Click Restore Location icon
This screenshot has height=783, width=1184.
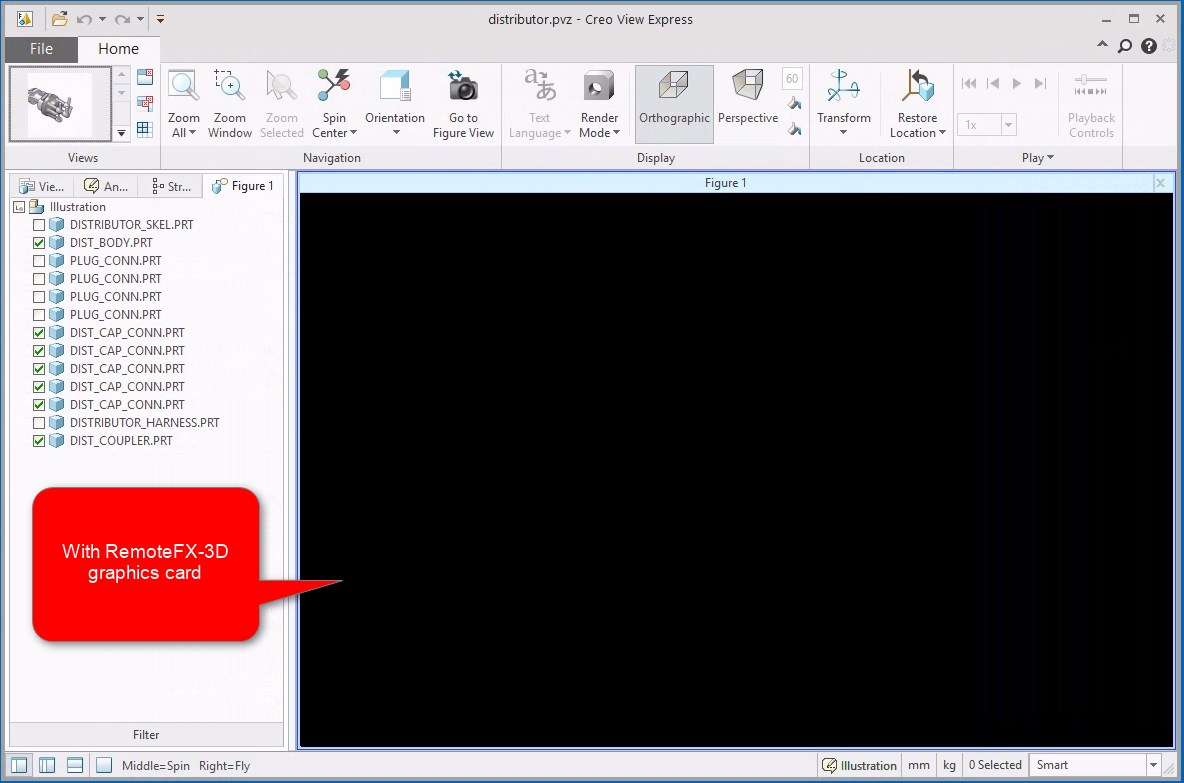click(x=917, y=87)
